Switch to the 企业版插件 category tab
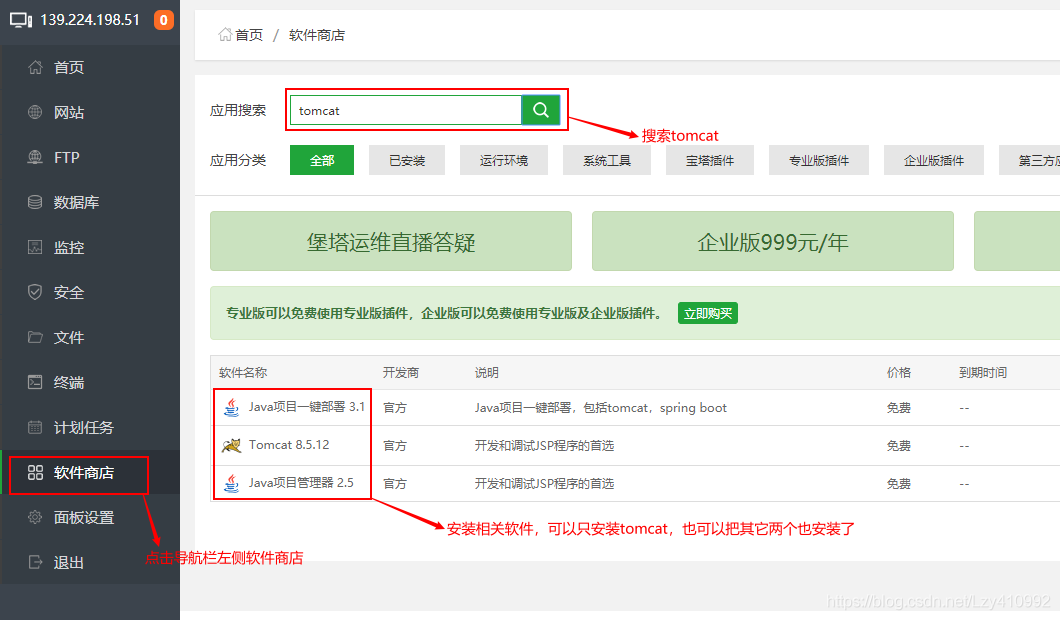Image resolution: width=1060 pixels, height=620 pixels. [x=934, y=160]
